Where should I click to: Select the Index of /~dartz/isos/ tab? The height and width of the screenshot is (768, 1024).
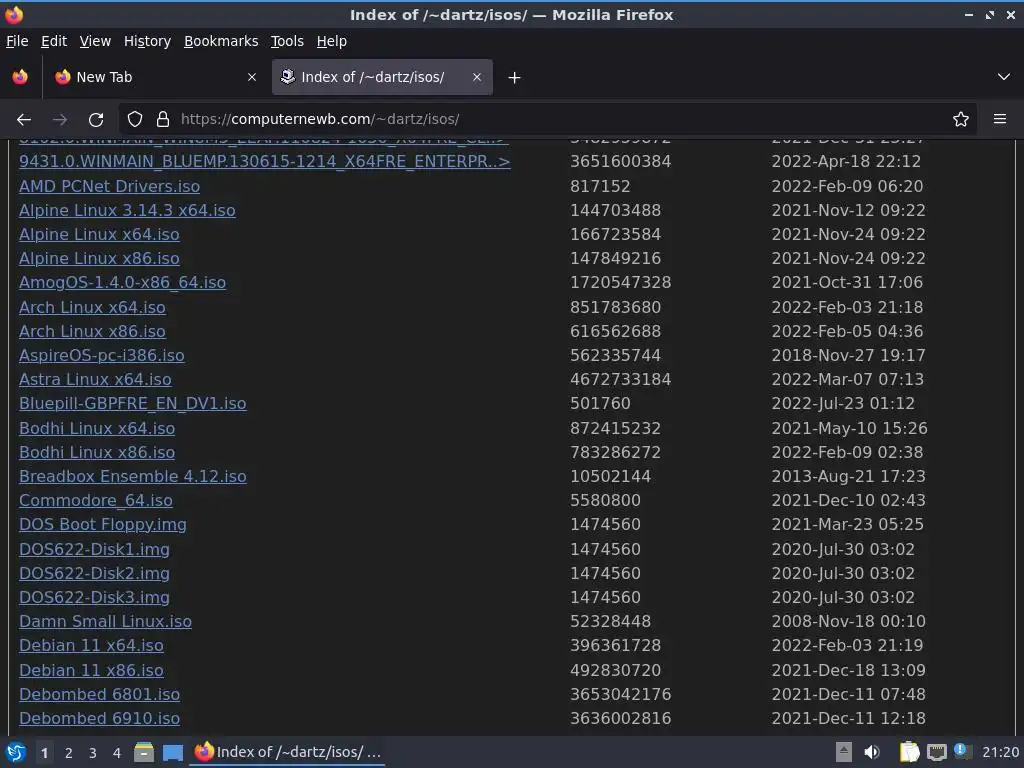pyautogui.click(x=382, y=77)
